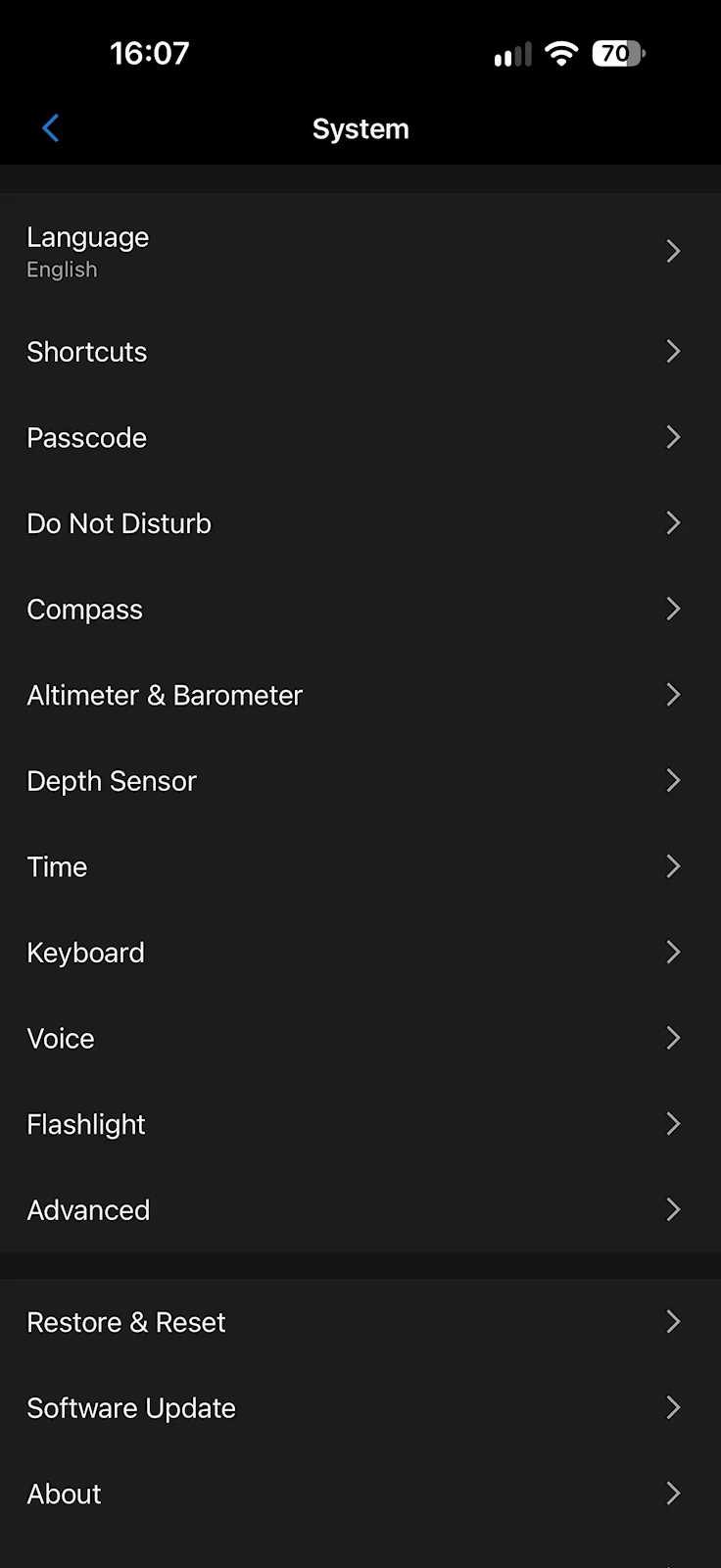Open the Compass settings
The height and width of the screenshot is (1568, 721).
coord(360,610)
